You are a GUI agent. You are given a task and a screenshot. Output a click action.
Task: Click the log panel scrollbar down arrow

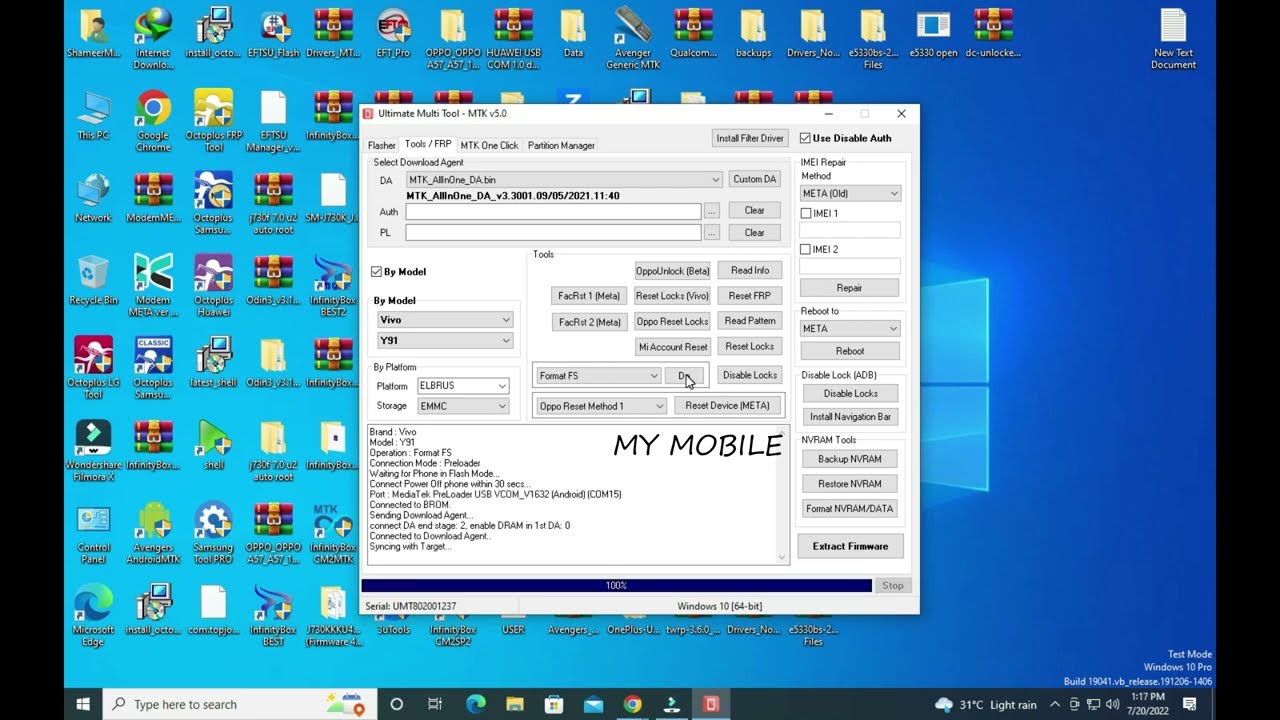pyautogui.click(x=782, y=558)
